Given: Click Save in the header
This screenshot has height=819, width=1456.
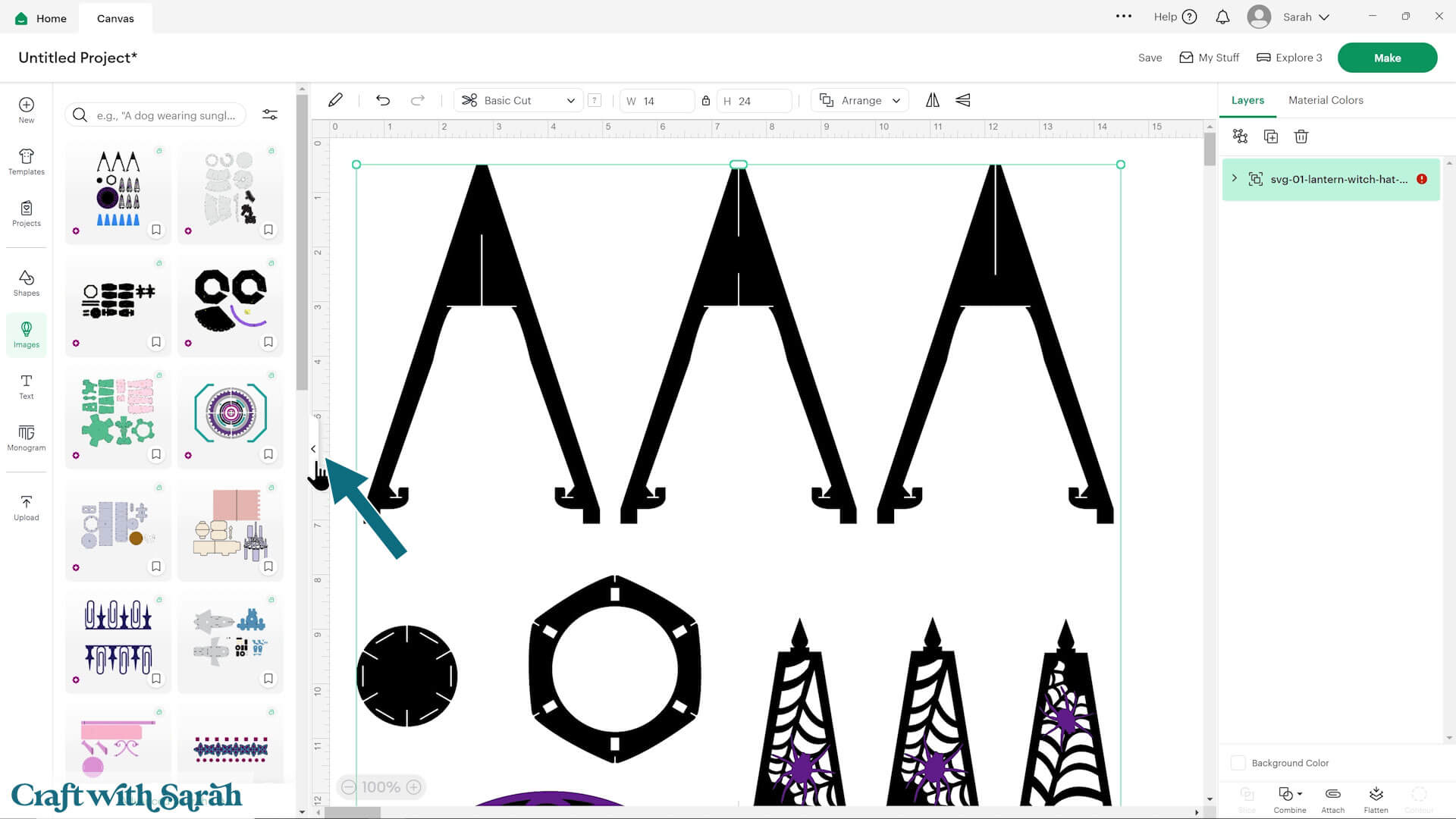Looking at the screenshot, I should click(x=1150, y=58).
